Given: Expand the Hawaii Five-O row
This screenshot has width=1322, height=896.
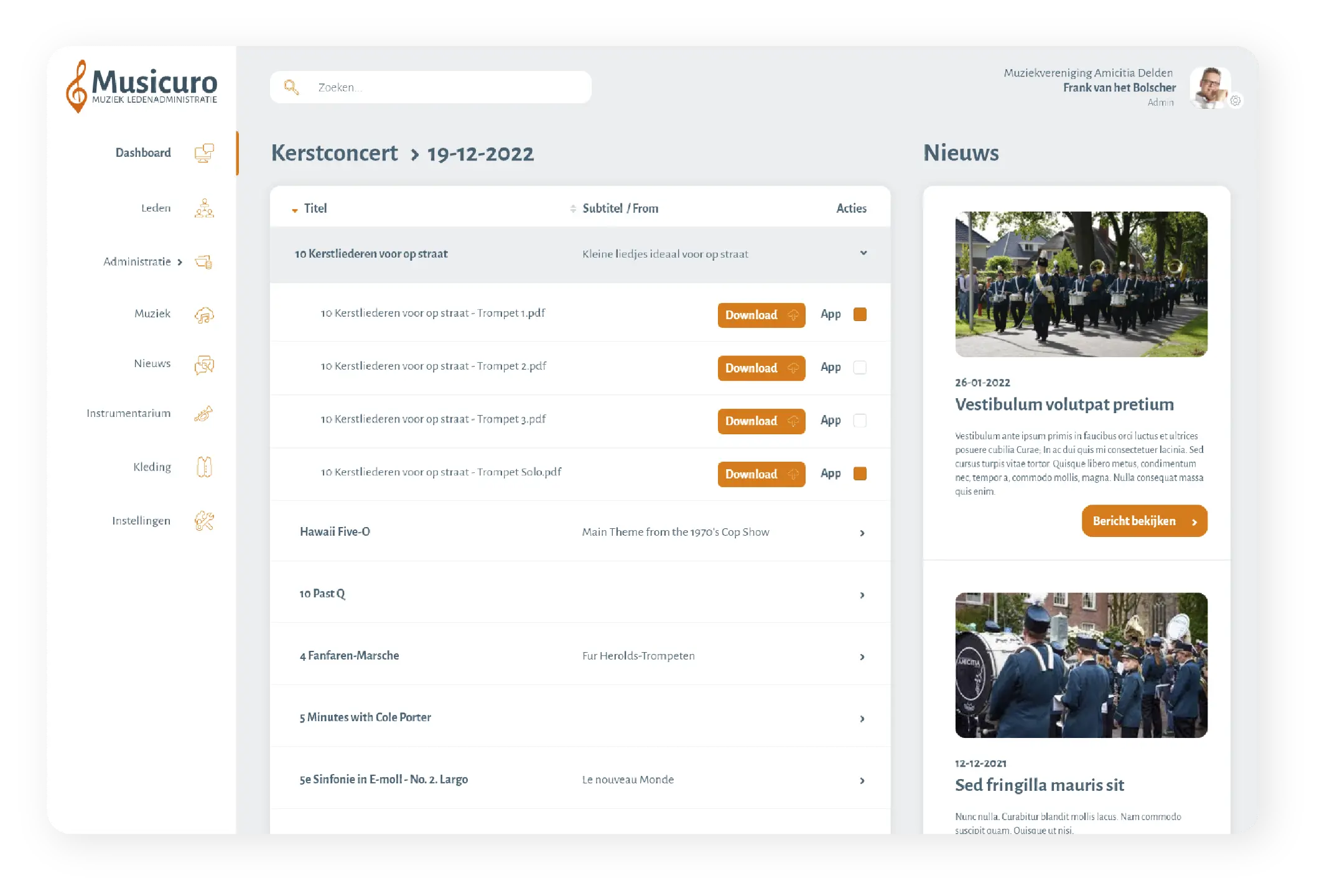Looking at the screenshot, I should pyautogui.click(x=862, y=533).
